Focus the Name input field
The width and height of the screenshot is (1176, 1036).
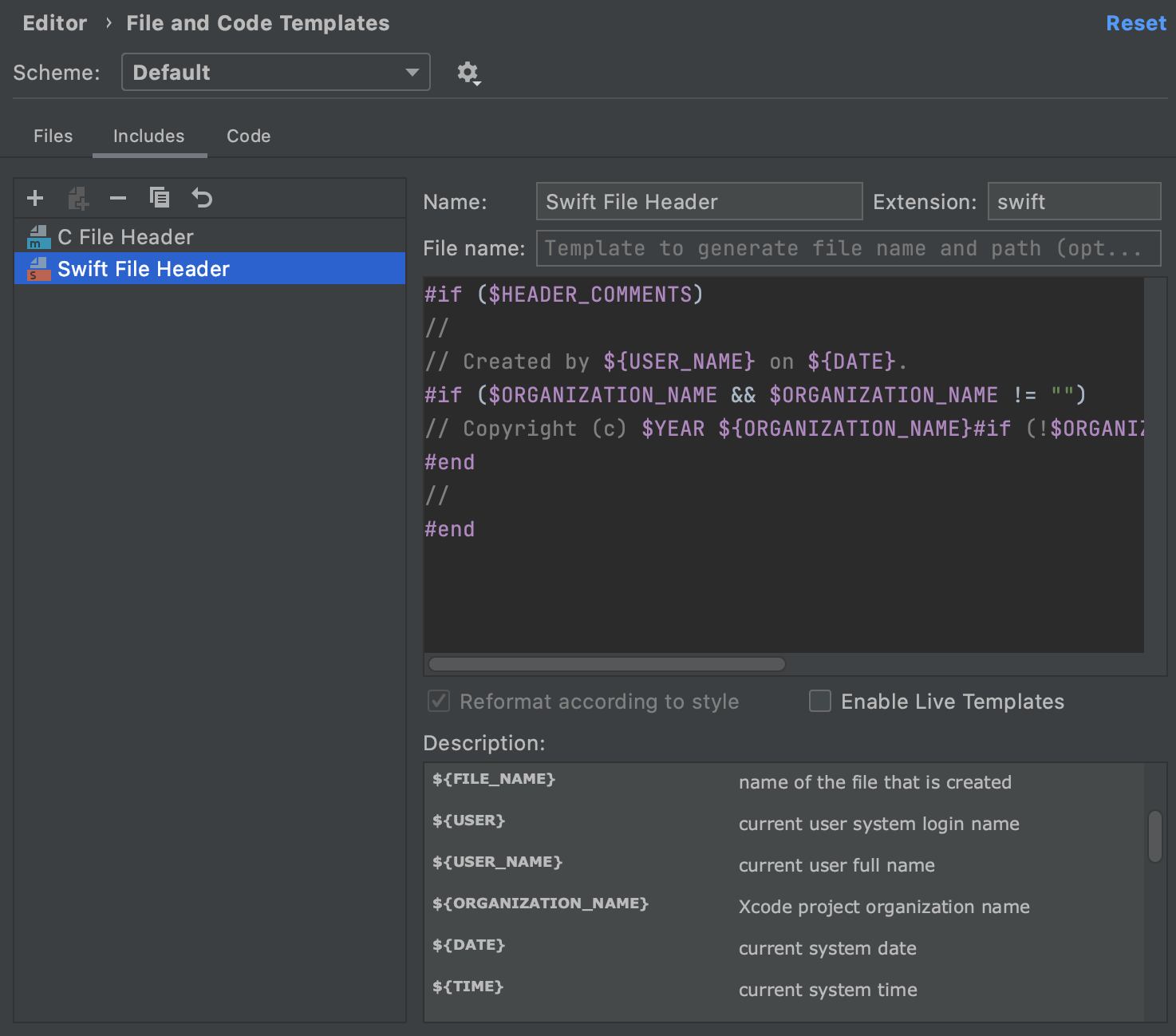click(x=700, y=201)
